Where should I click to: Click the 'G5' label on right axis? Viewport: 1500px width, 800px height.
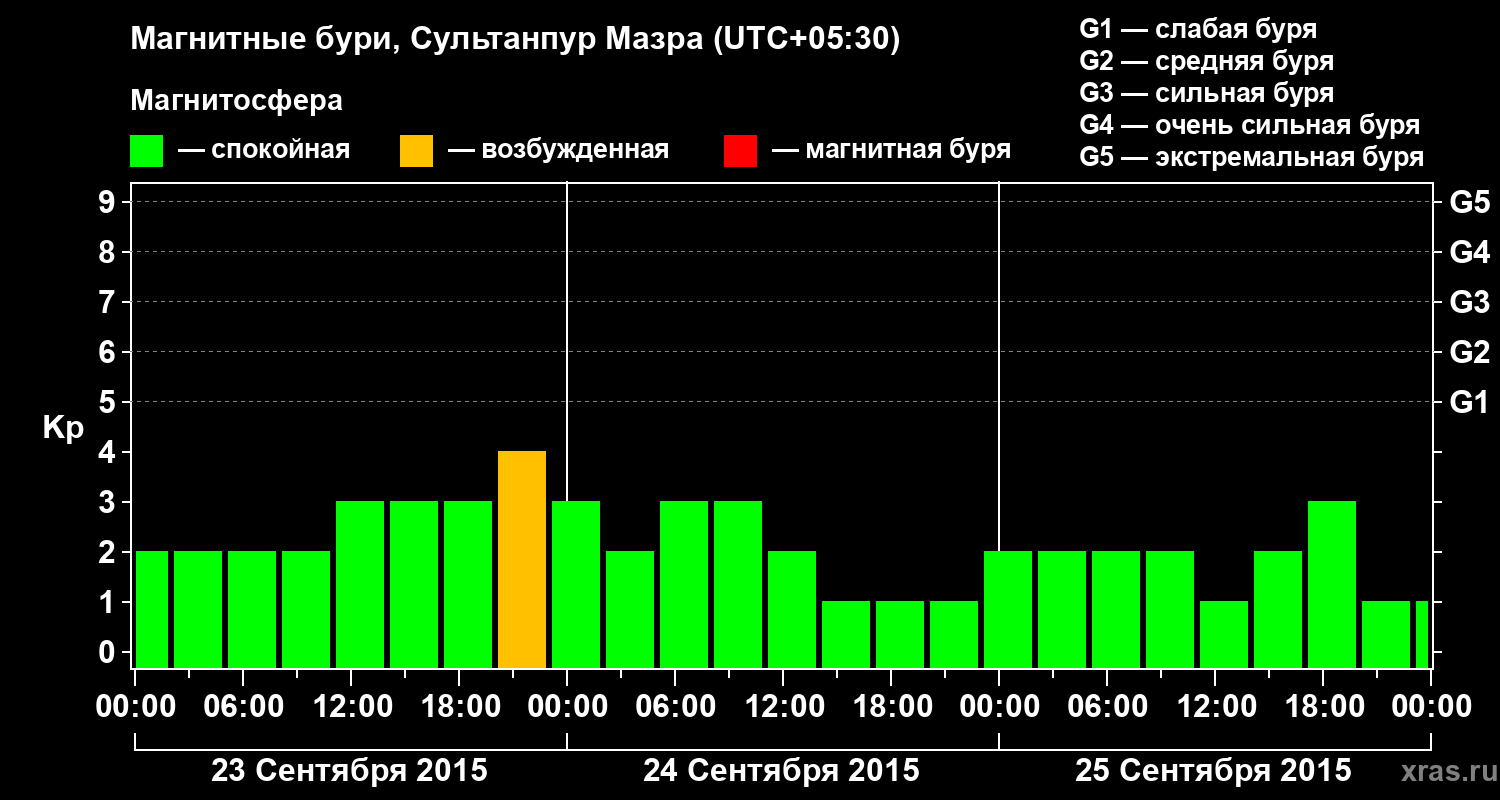(1470, 203)
